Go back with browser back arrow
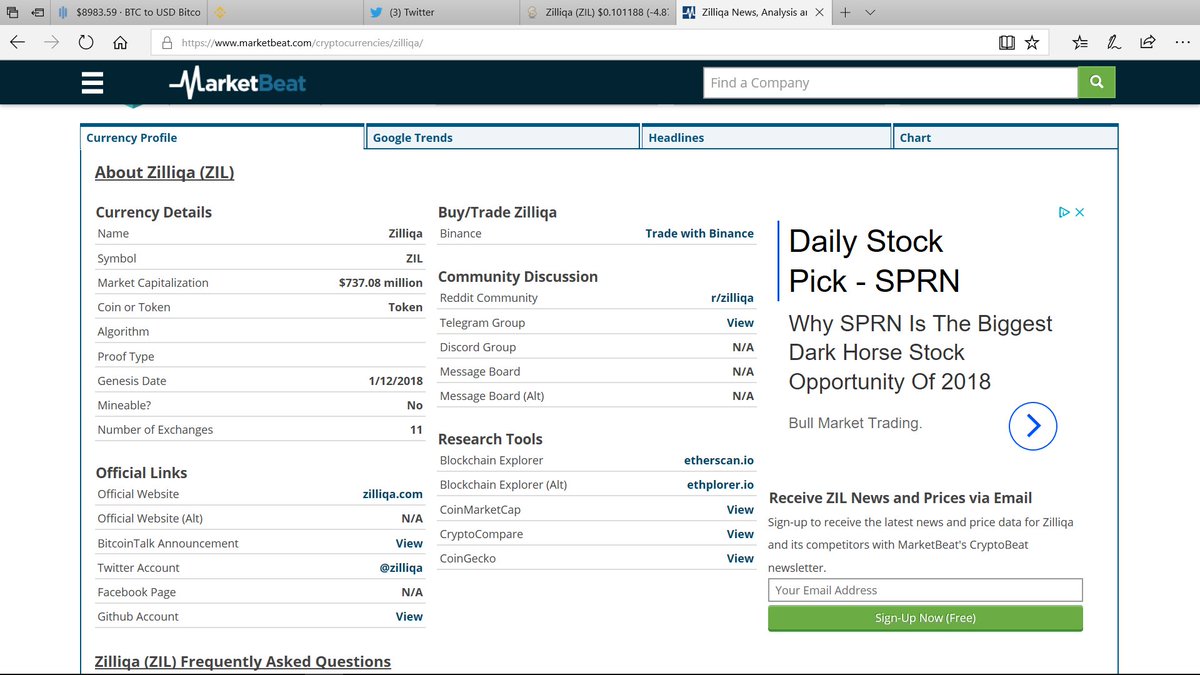 17,43
